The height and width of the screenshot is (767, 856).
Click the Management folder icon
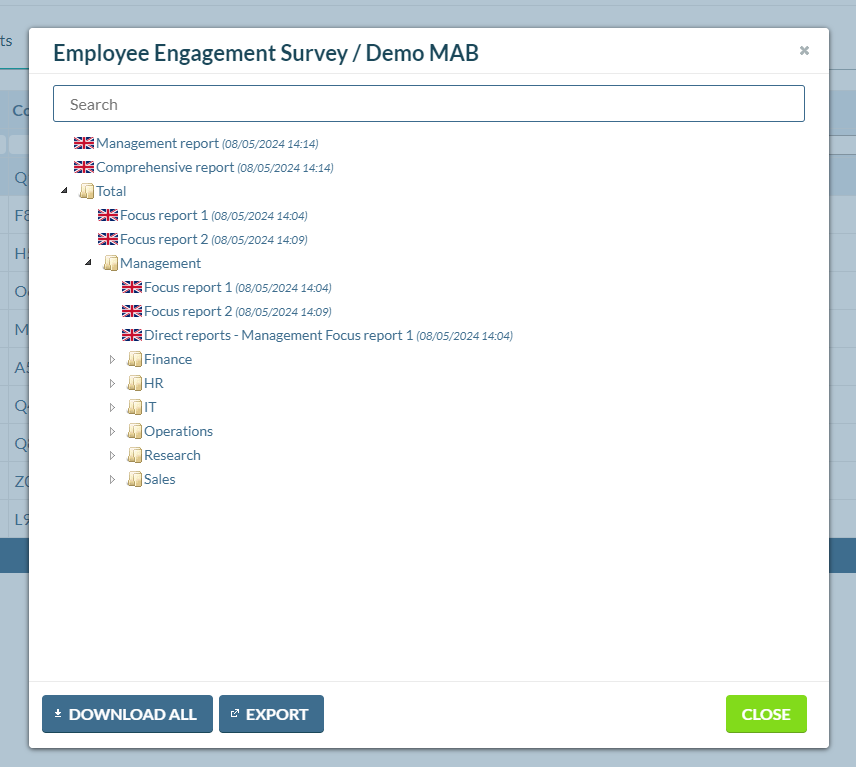[111, 263]
